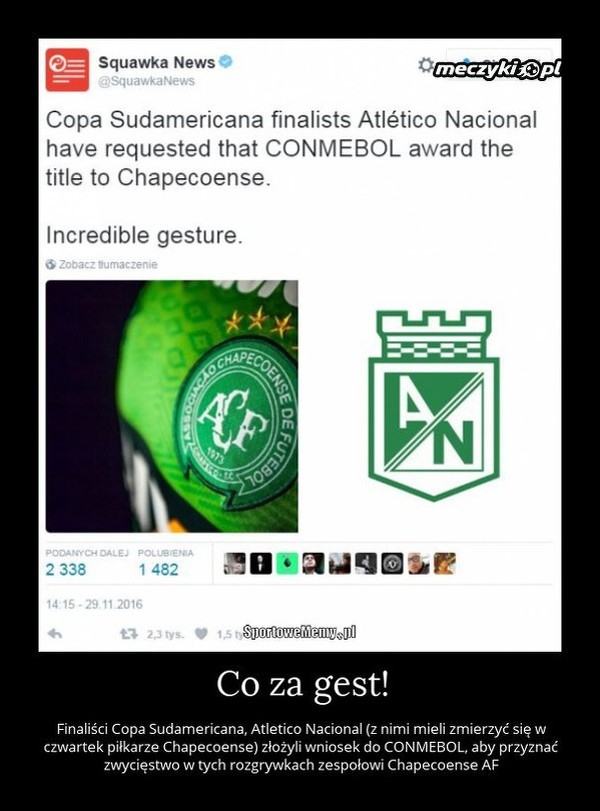Open the Atlético Nacional crest image
This screenshot has width=600, height=811.
pyautogui.click(x=433, y=406)
